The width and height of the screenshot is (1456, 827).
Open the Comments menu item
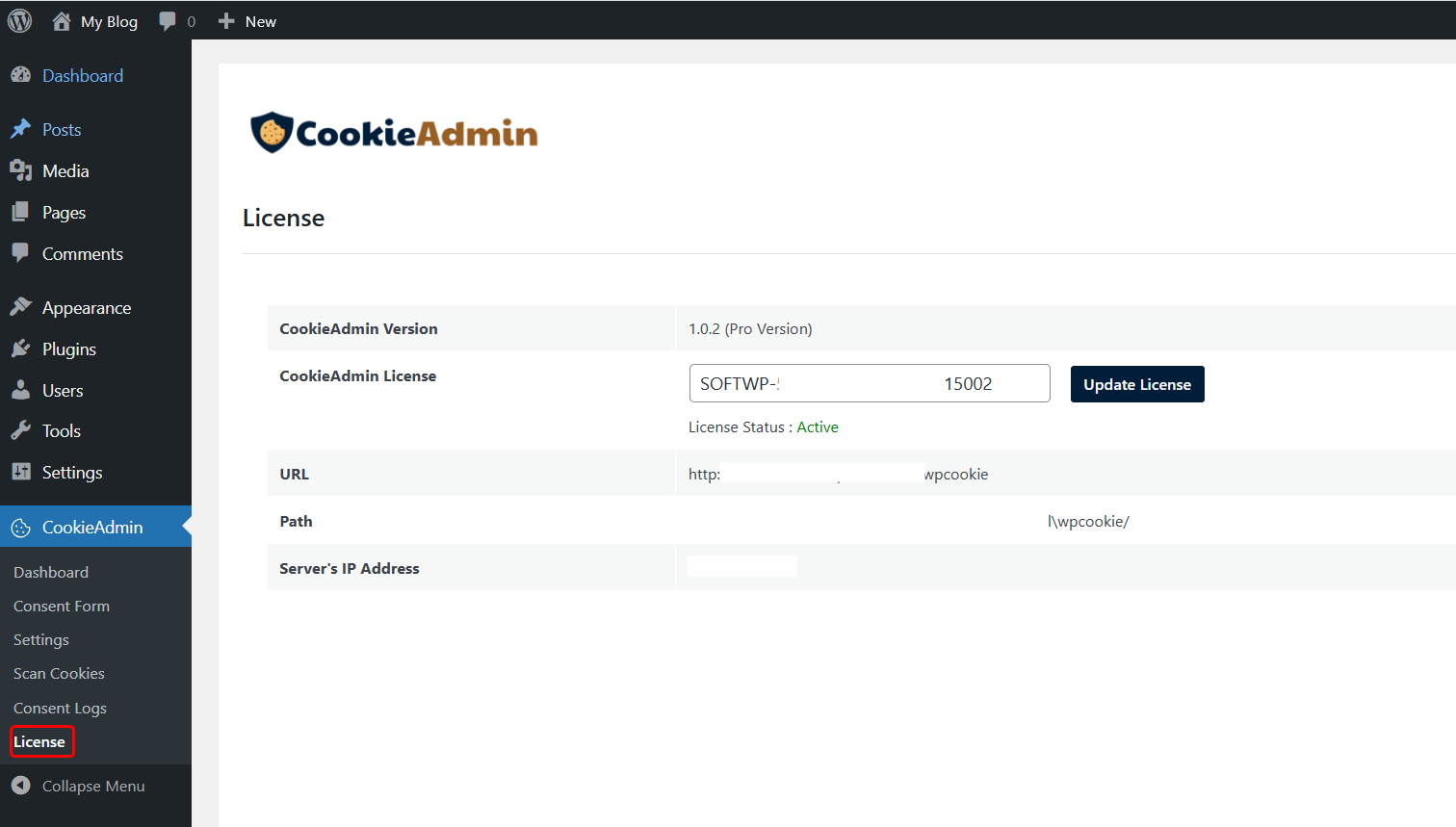click(x=83, y=253)
